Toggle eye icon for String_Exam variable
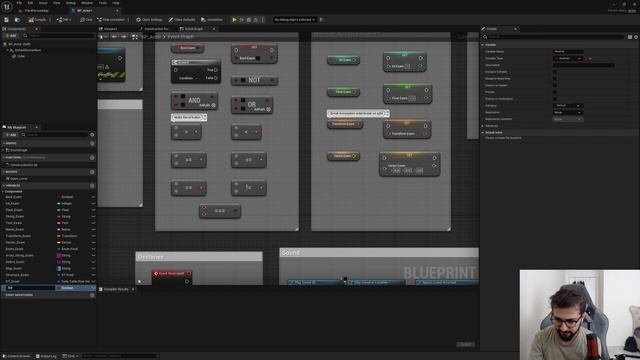Viewport: 640px width, 360px height. tap(93, 216)
